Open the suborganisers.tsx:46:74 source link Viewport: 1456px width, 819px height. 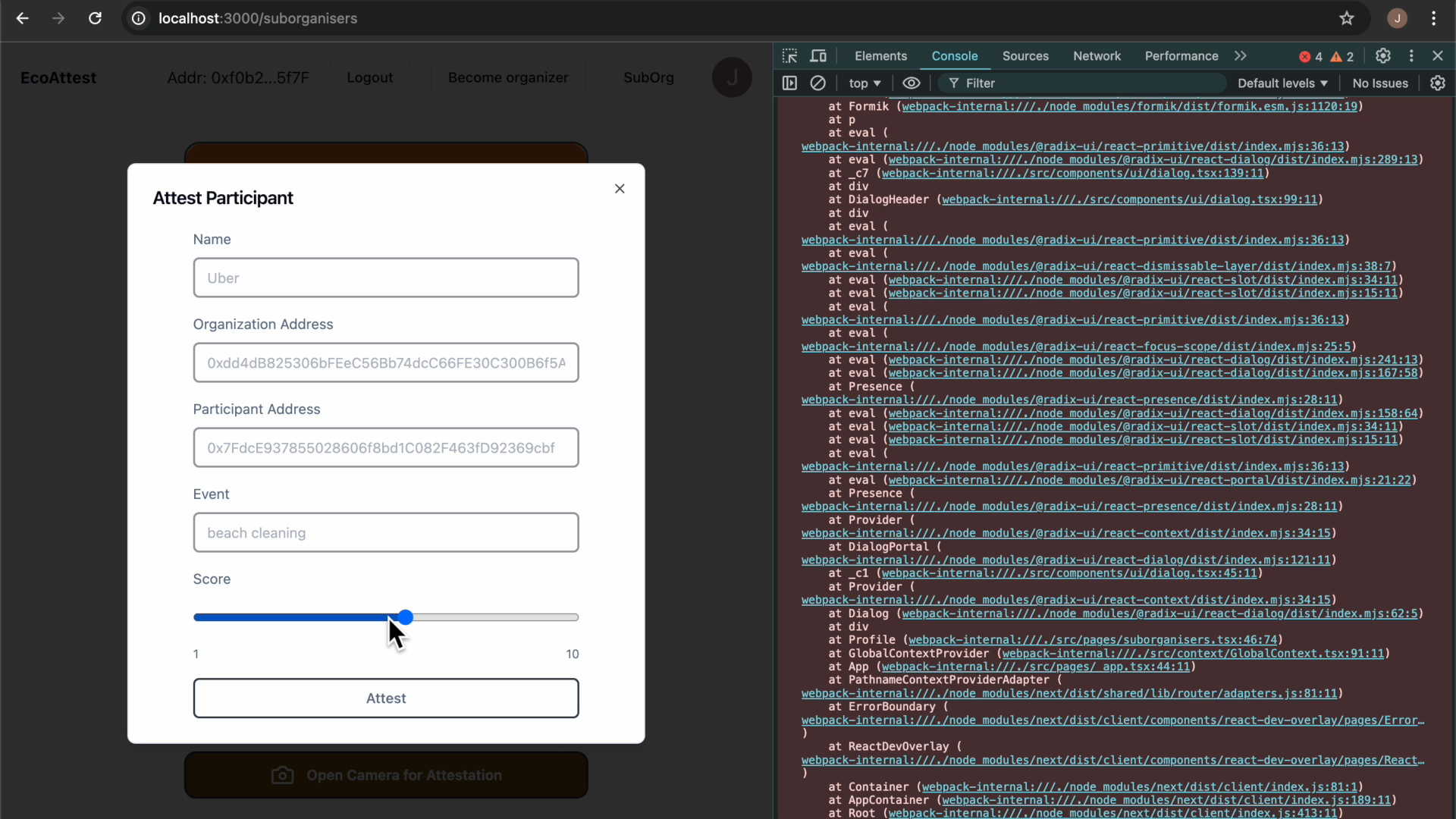tap(1093, 640)
